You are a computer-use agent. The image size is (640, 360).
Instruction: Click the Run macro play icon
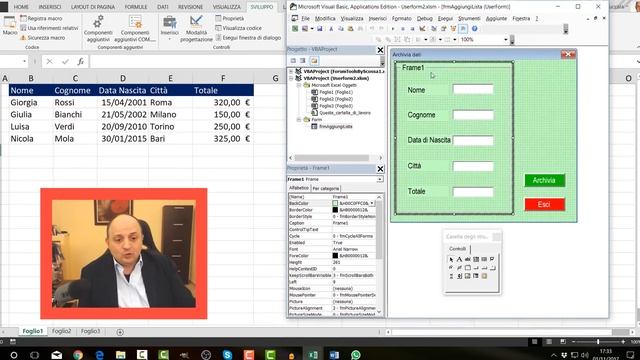(393, 29)
